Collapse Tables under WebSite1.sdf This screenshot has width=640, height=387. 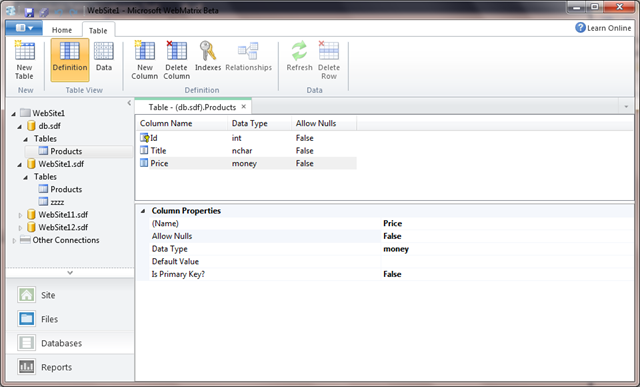click(26, 177)
